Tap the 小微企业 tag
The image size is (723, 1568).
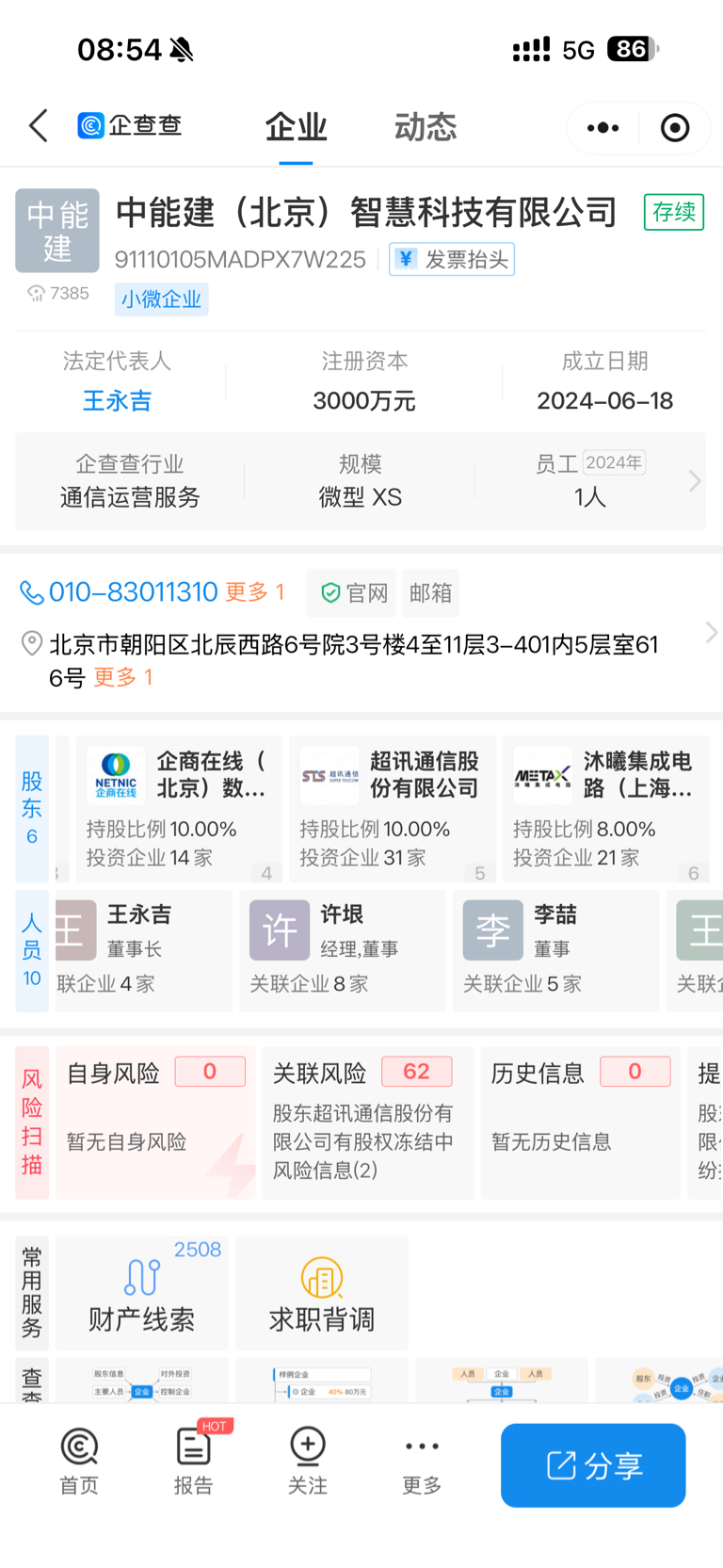[161, 299]
